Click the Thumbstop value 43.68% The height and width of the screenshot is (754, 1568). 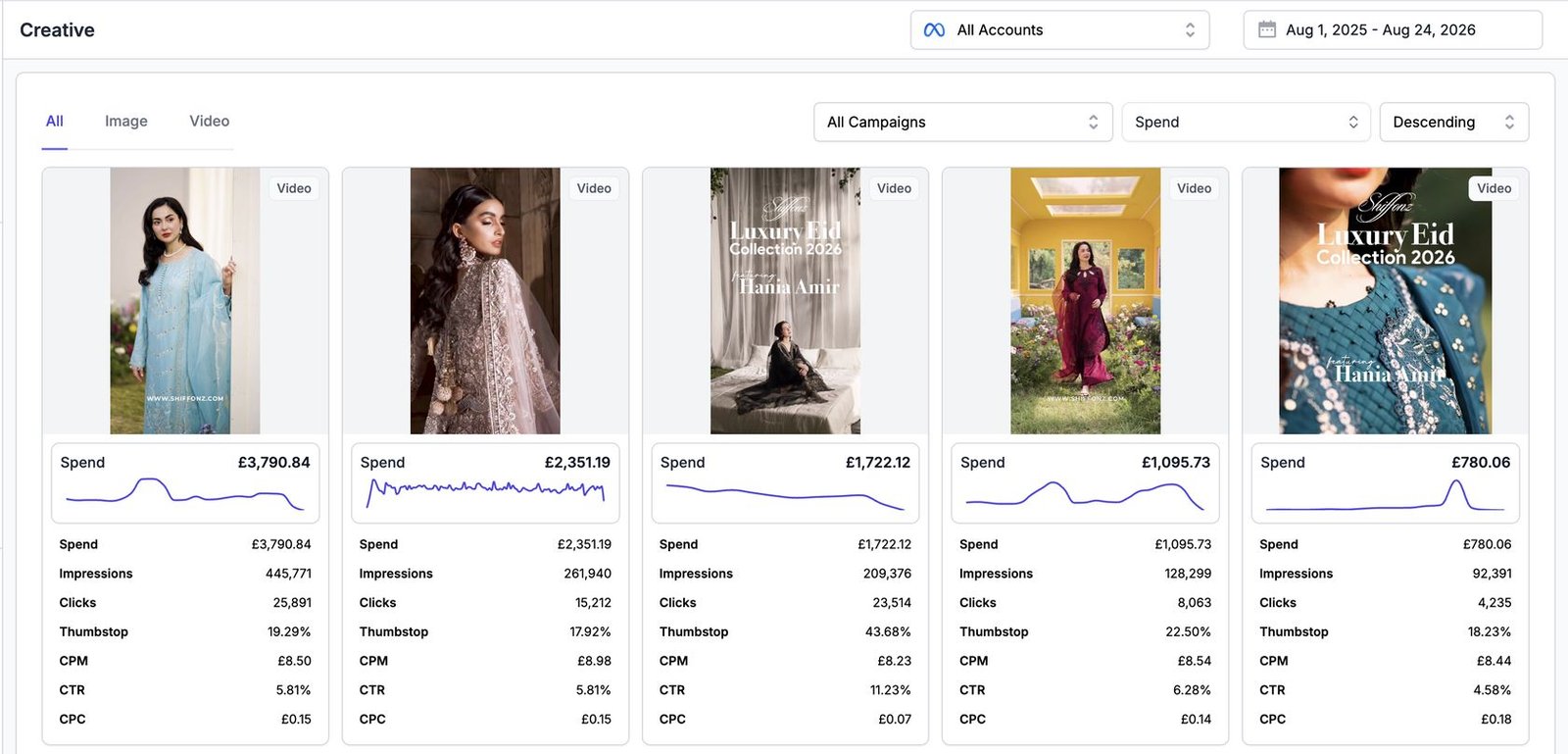click(x=888, y=632)
